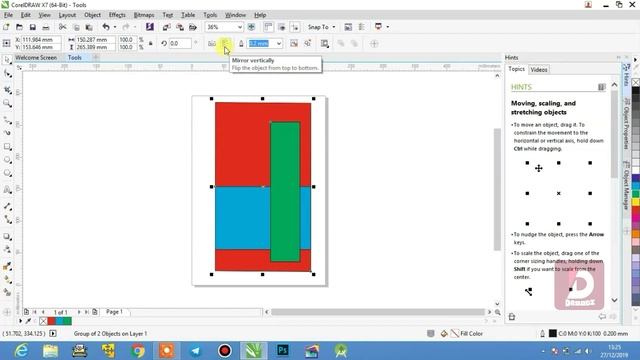The image size is (640, 360).
Task: Open the Object menu
Action: 92,15
